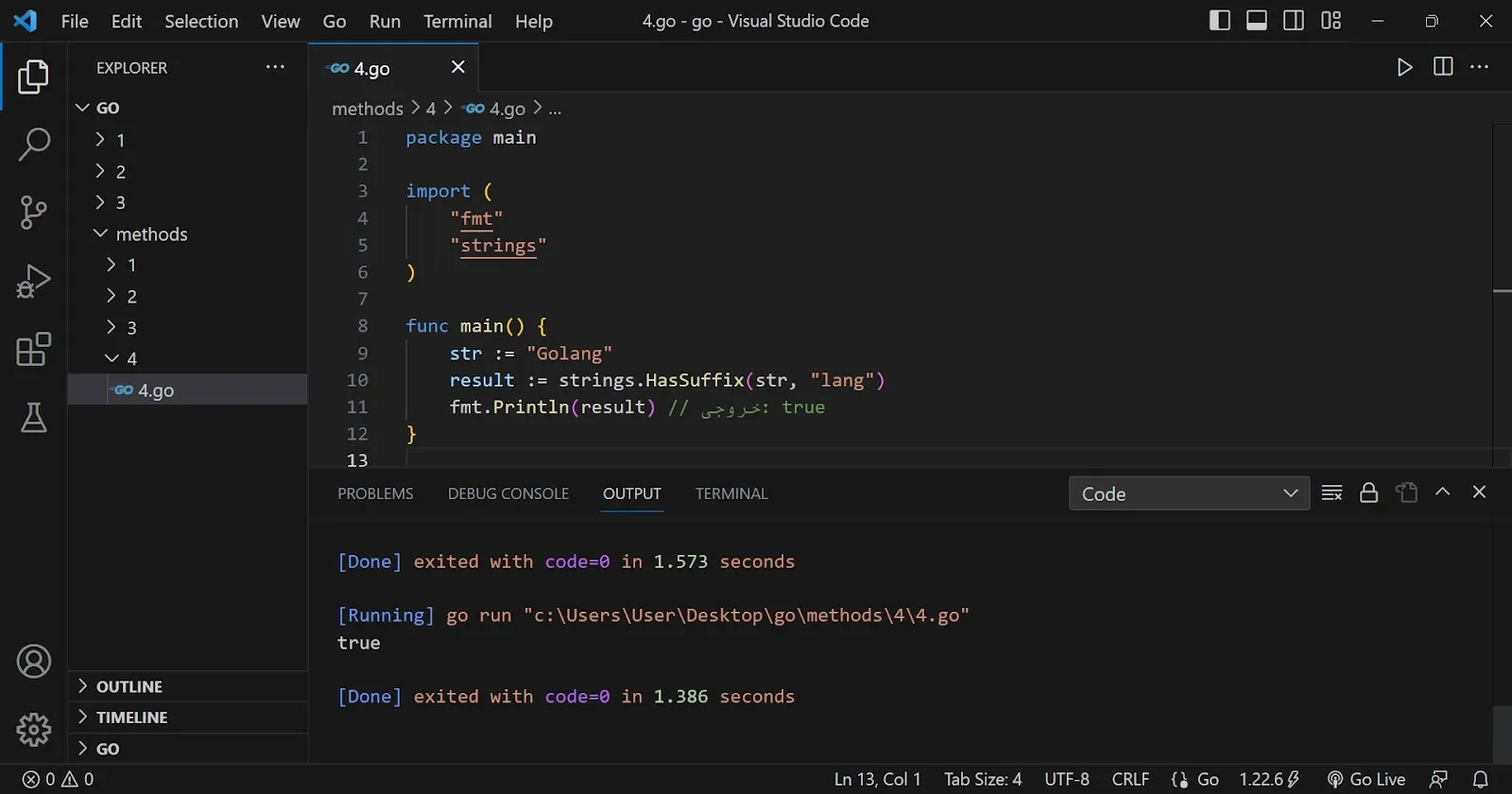Switch to the TERMINAL panel tab
The width and height of the screenshot is (1512, 794).
point(731,493)
